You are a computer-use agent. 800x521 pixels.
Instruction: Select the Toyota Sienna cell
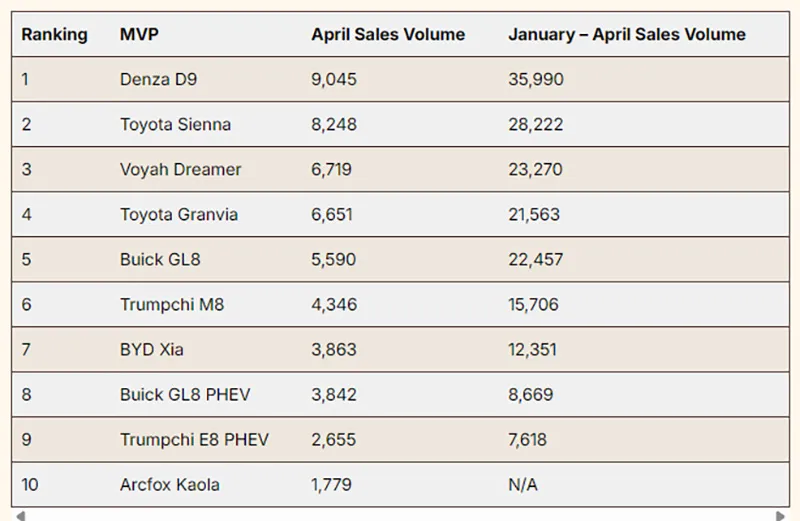(x=175, y=125)
